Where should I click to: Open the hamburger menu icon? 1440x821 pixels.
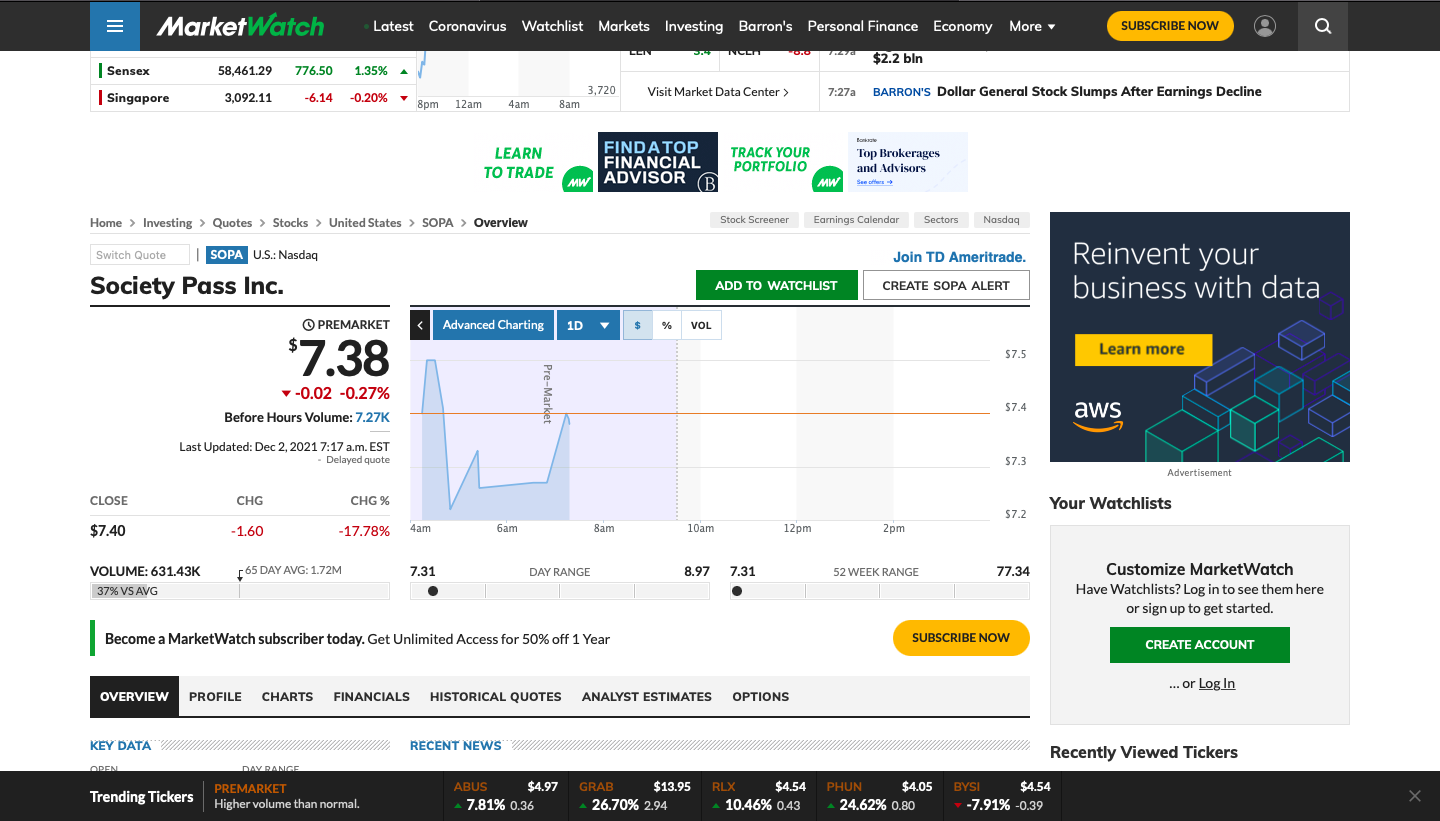(x=115, y=26)
